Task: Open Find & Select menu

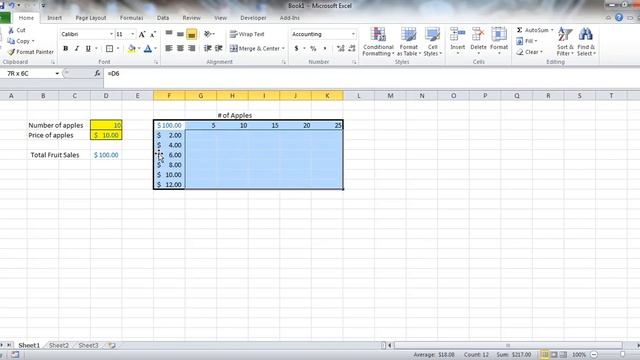Action: [x=586, y=42]
